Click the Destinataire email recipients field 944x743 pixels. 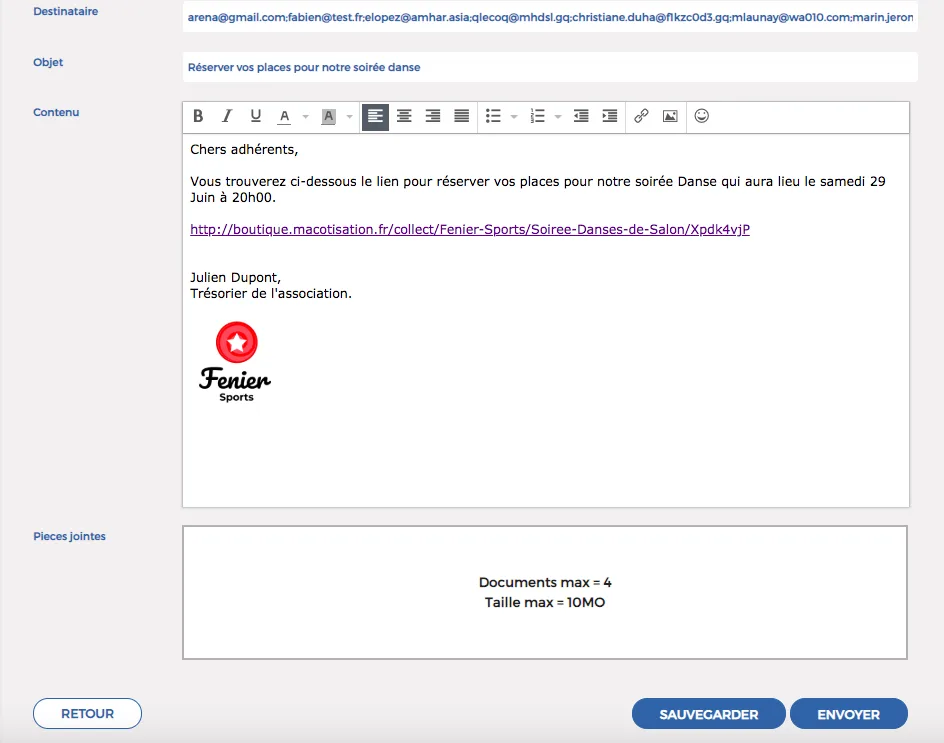tap(550, 17)
